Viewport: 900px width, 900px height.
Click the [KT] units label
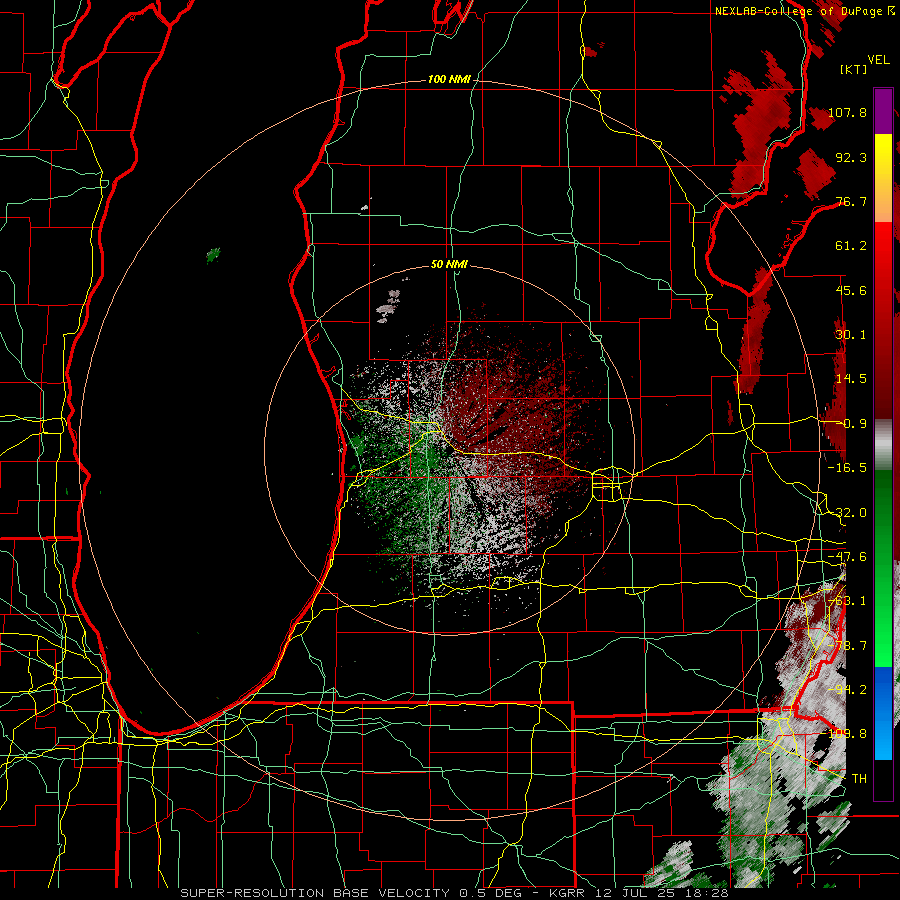coord(853,69)
